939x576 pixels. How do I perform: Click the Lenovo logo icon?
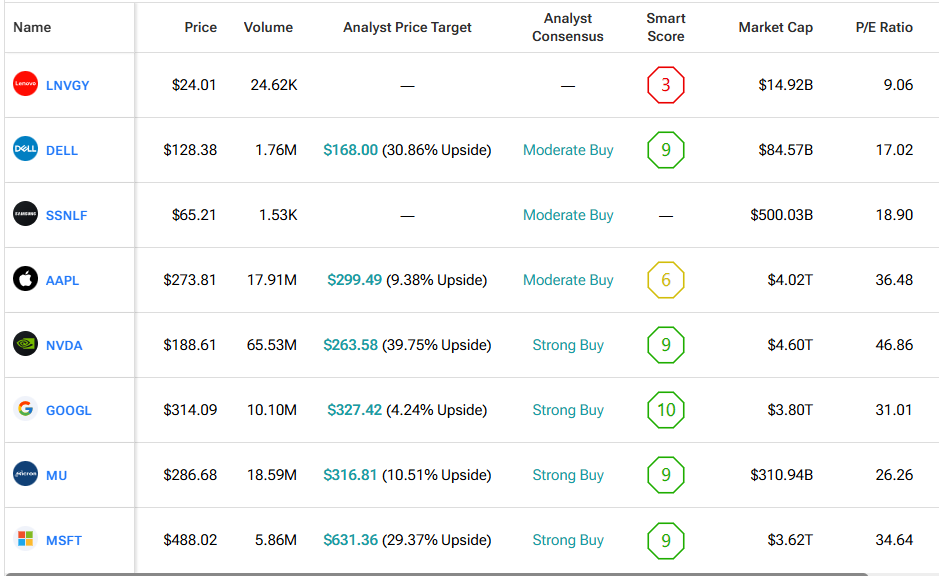pyautogui.click(x=25, y=85)
